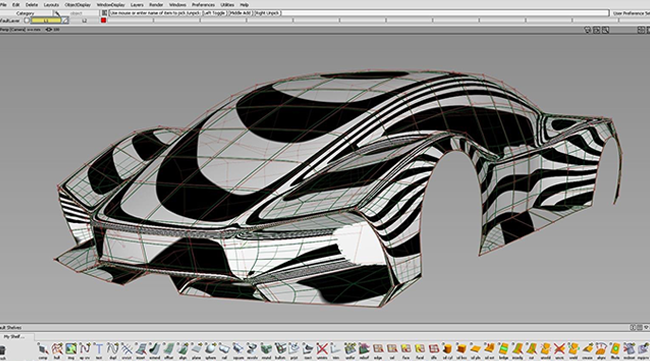Click the prompt line input field

(444, 13)
